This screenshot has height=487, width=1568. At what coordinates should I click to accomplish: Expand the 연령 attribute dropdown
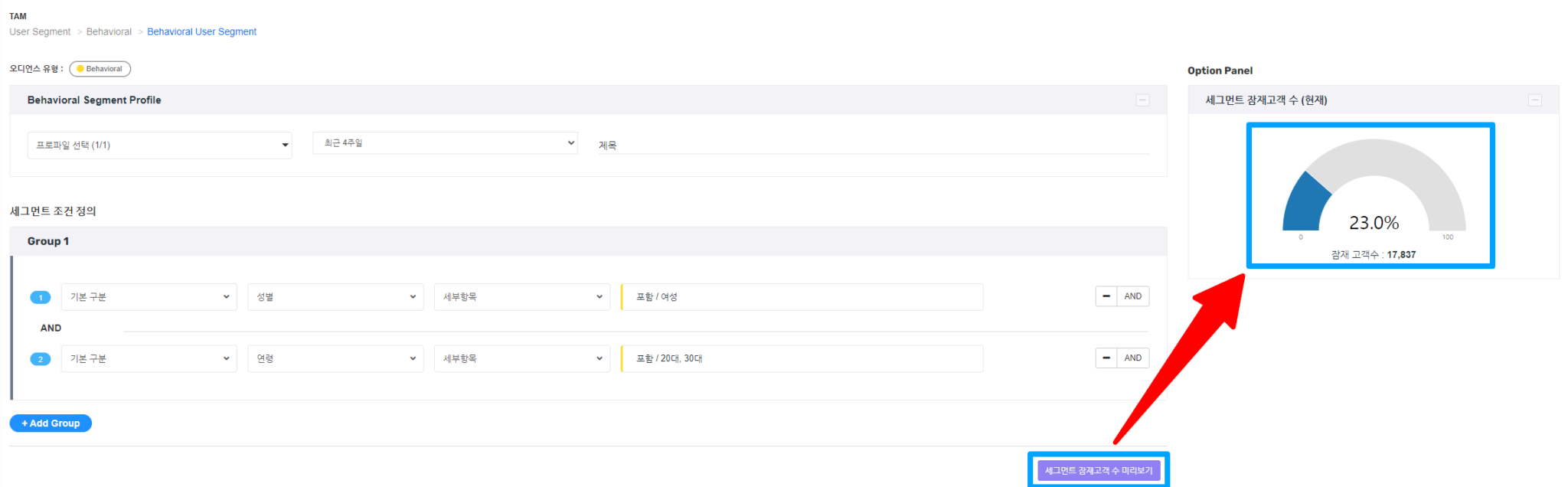click(335, 358)
